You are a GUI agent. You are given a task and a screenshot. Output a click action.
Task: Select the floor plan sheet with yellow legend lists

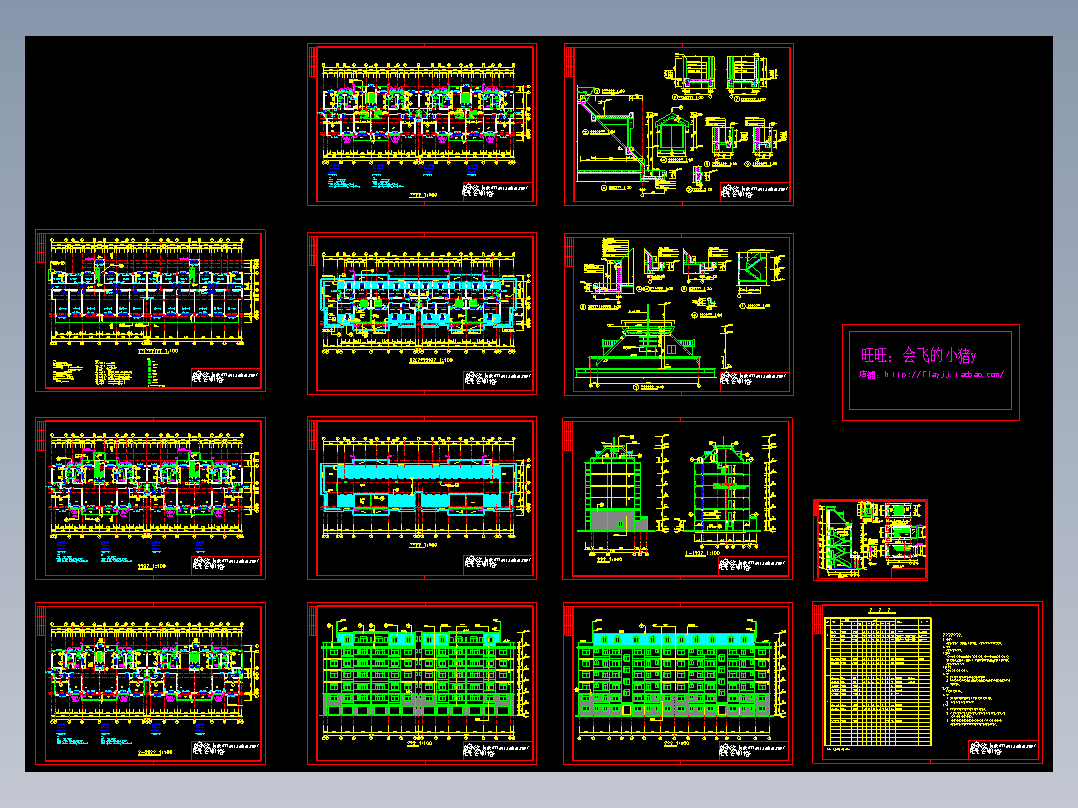151,311
